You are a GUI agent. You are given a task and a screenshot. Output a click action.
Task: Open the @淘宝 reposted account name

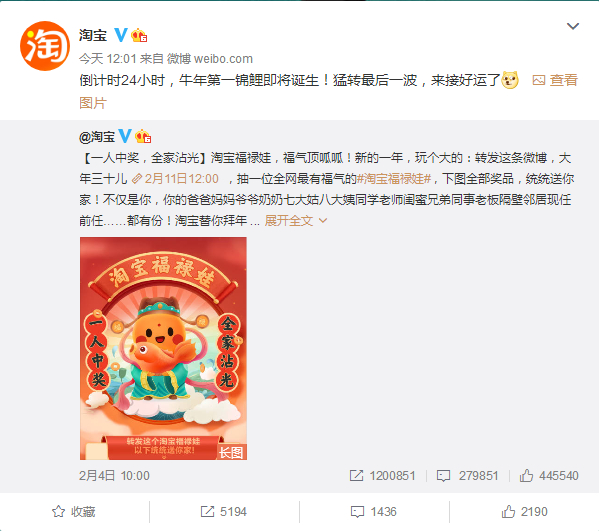click(x=97, y=137)
